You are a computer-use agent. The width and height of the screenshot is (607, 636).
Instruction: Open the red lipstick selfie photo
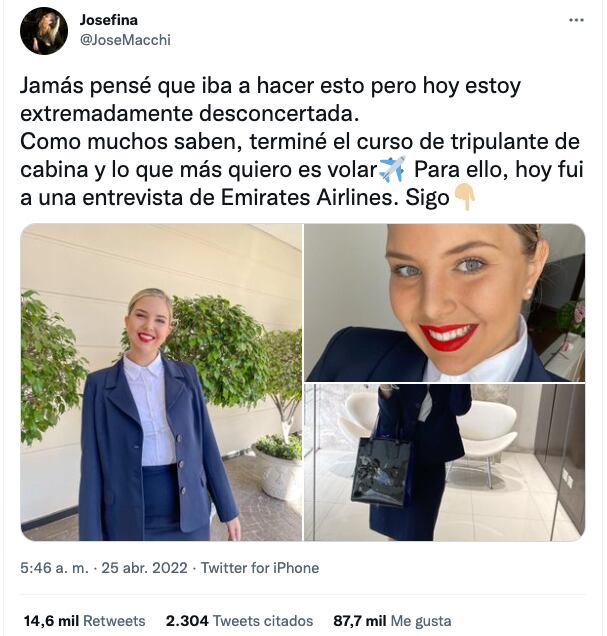(445, 303)
